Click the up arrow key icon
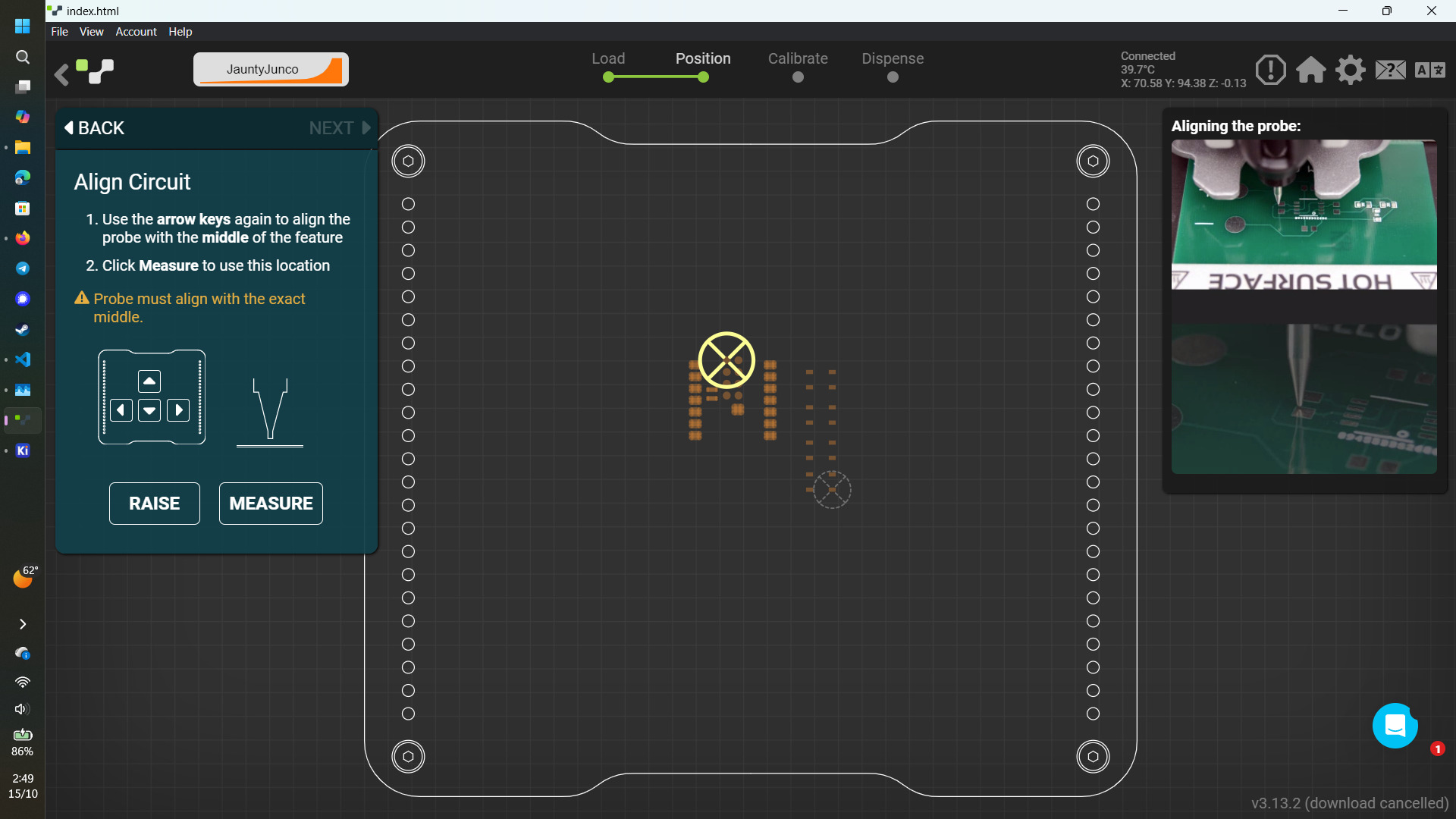Viewport: 1456px width, 819px height. [149, 381]
